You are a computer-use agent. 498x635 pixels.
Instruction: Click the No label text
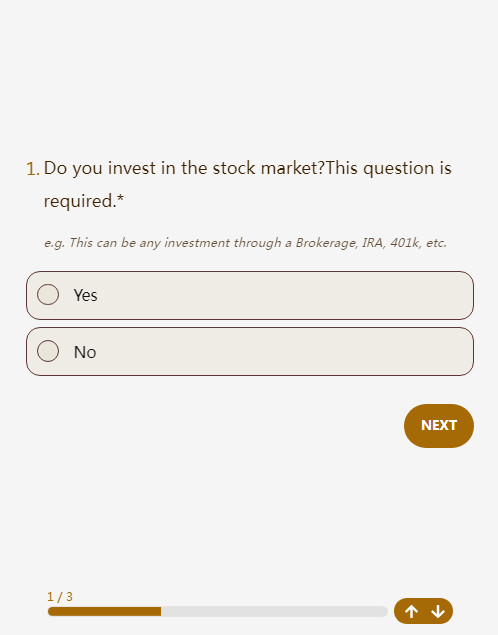coord(85,352)
